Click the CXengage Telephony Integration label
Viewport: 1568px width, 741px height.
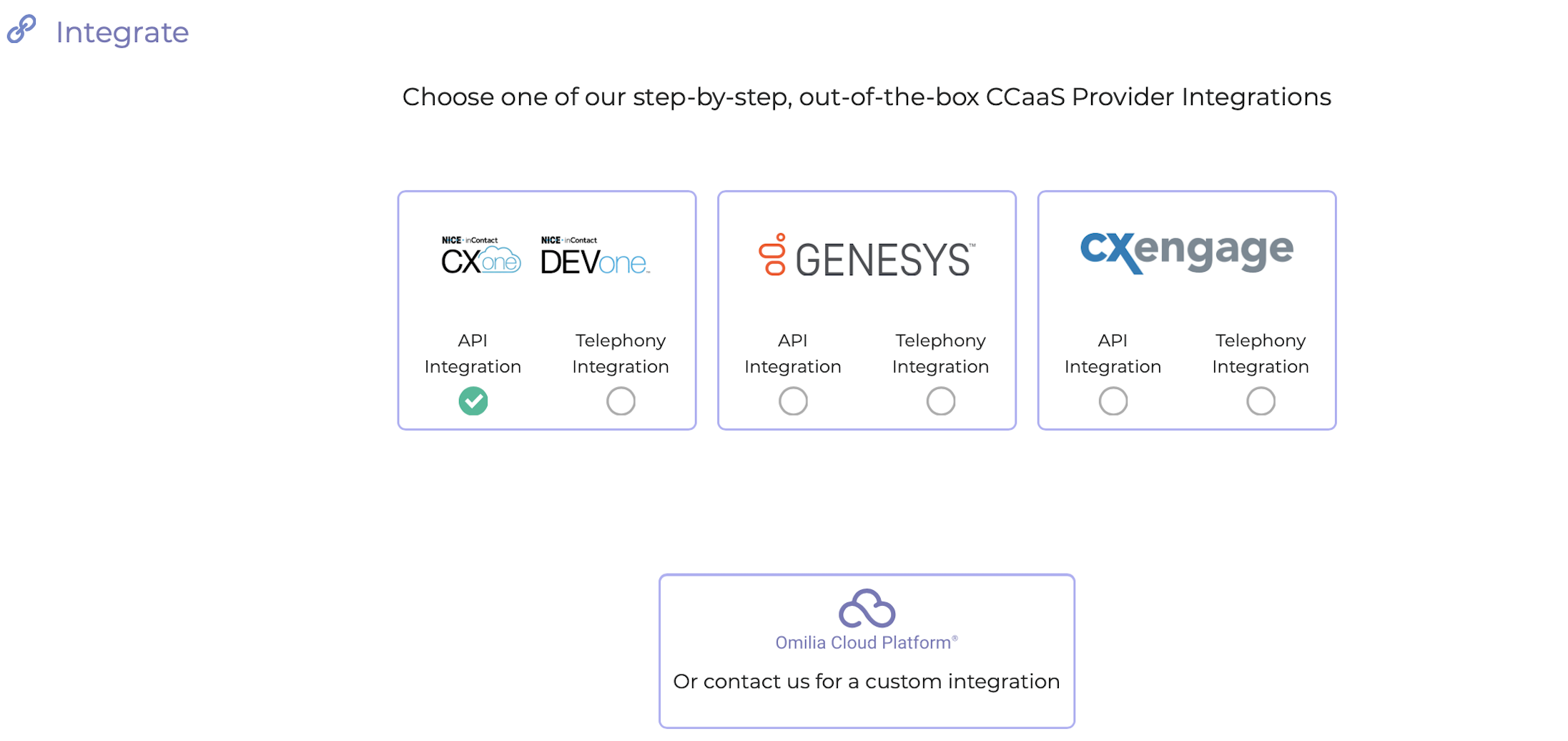pyautogui.click(x=1261, y=353)
